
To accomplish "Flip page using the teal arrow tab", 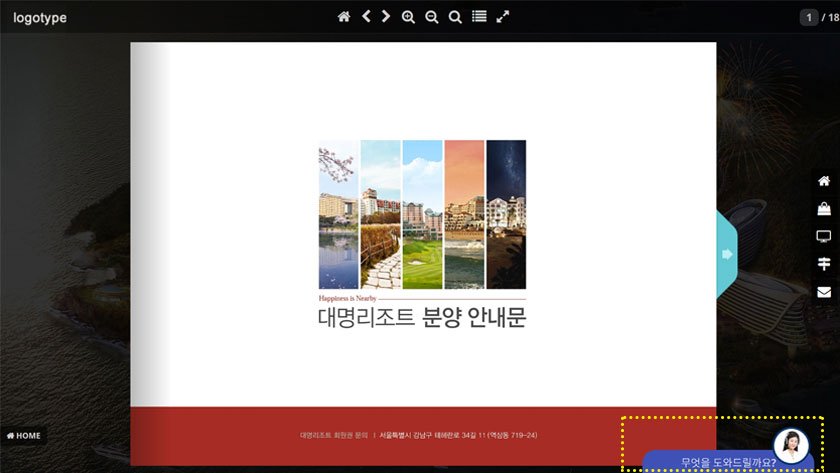I will coord(727,254).
